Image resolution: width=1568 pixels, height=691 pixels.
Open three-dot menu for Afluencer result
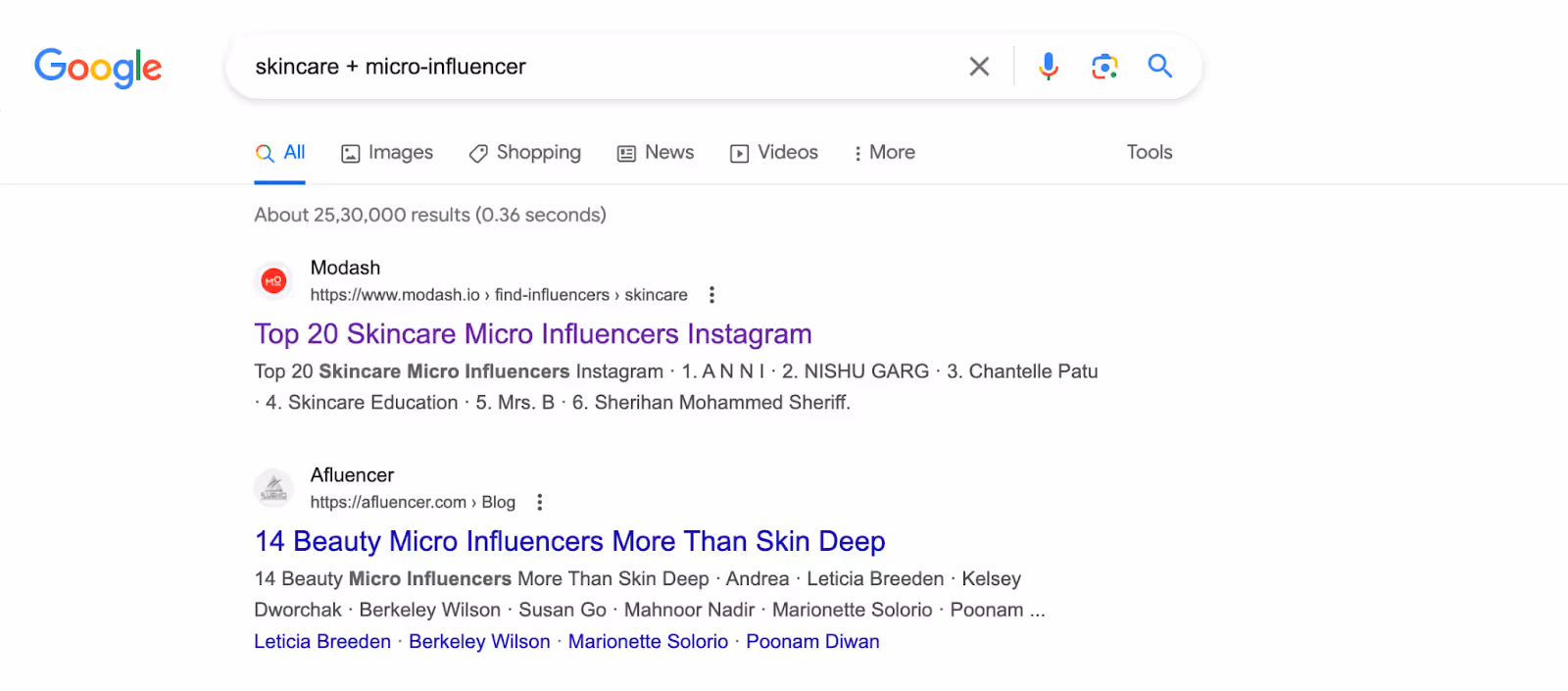point(539,502)
